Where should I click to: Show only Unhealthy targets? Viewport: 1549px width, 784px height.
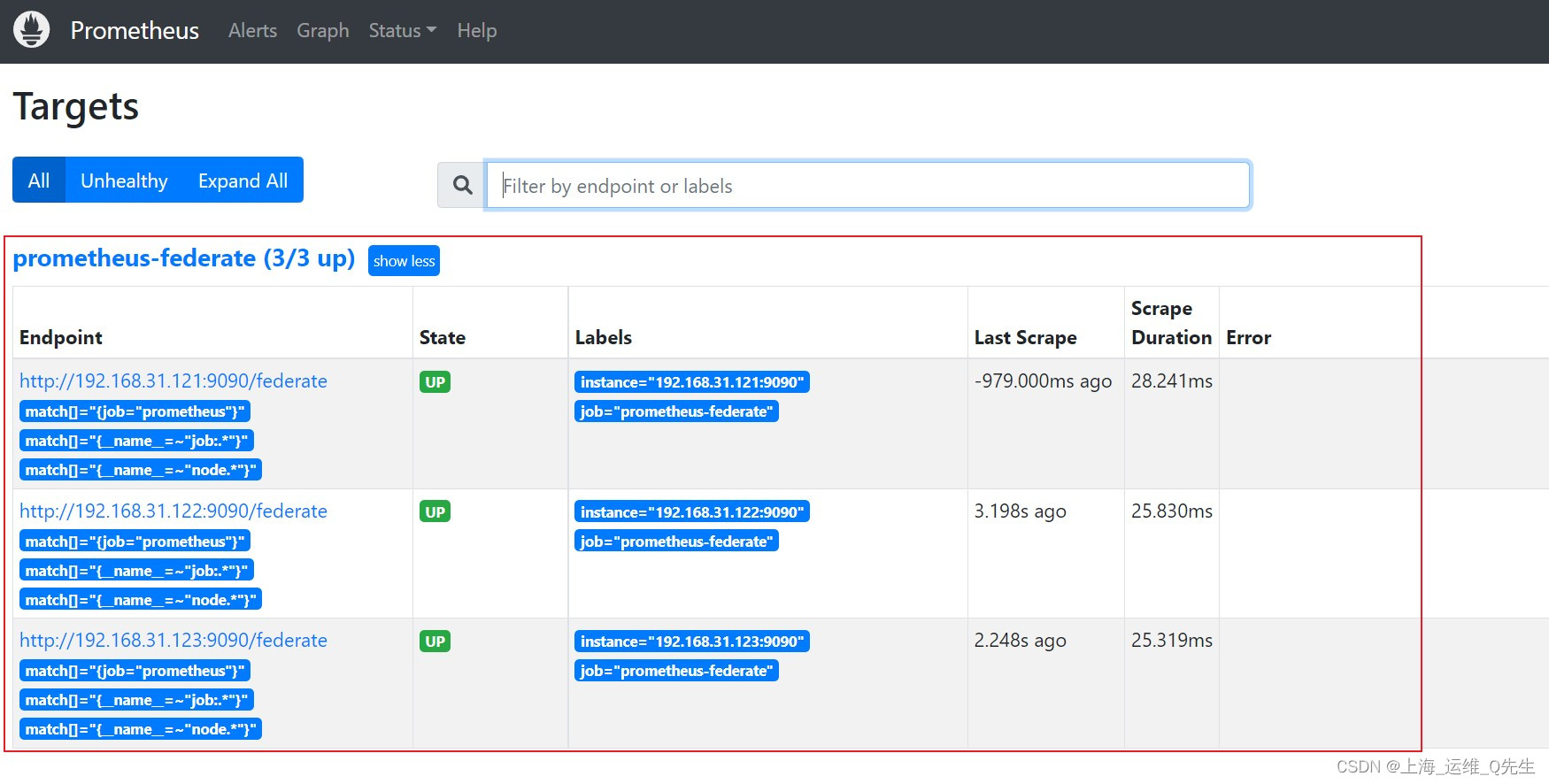[x=124, y=180]
